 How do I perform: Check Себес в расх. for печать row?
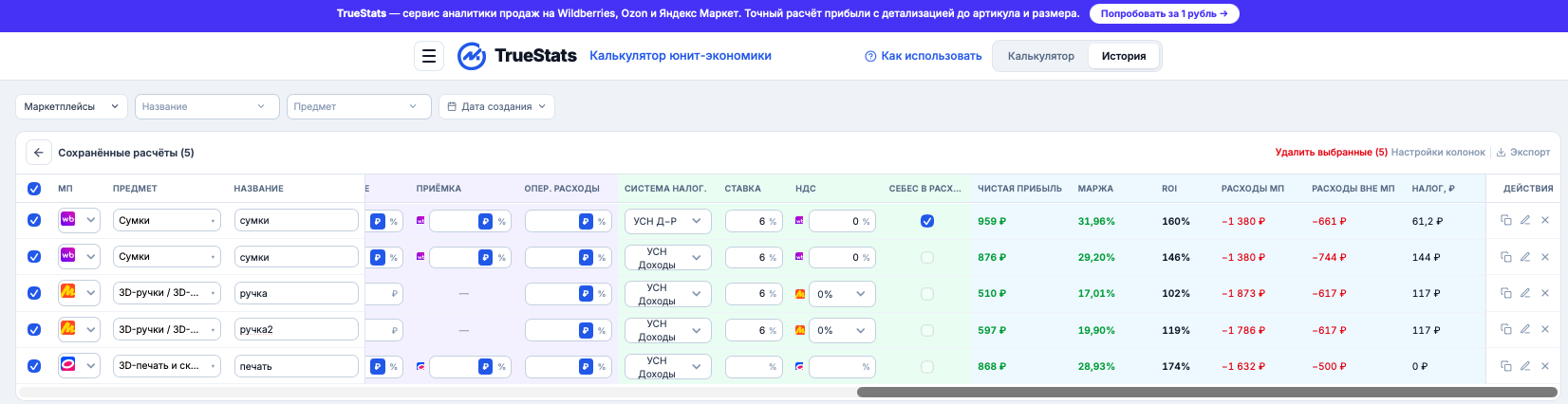[927, 366]
